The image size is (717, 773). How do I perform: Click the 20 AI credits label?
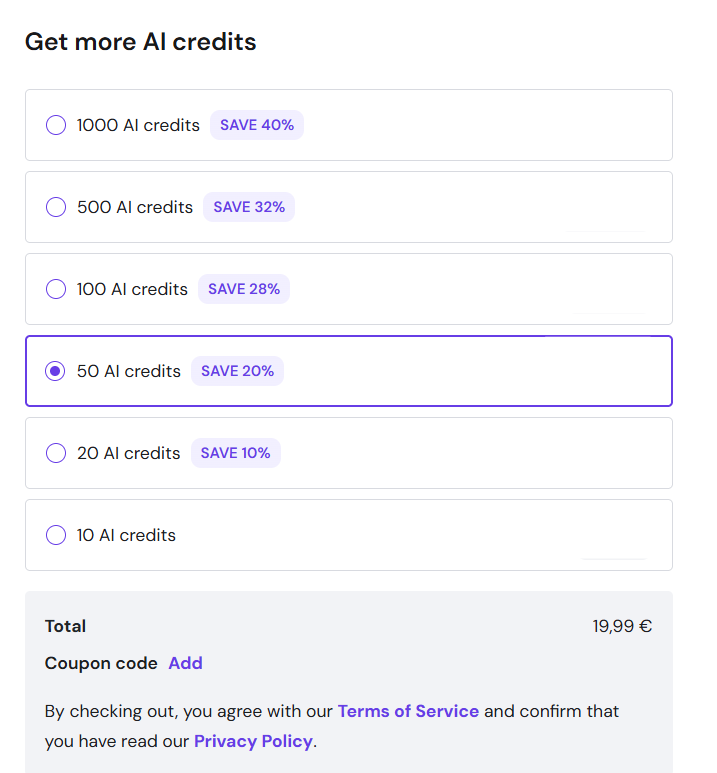click(x=129, y=453)
